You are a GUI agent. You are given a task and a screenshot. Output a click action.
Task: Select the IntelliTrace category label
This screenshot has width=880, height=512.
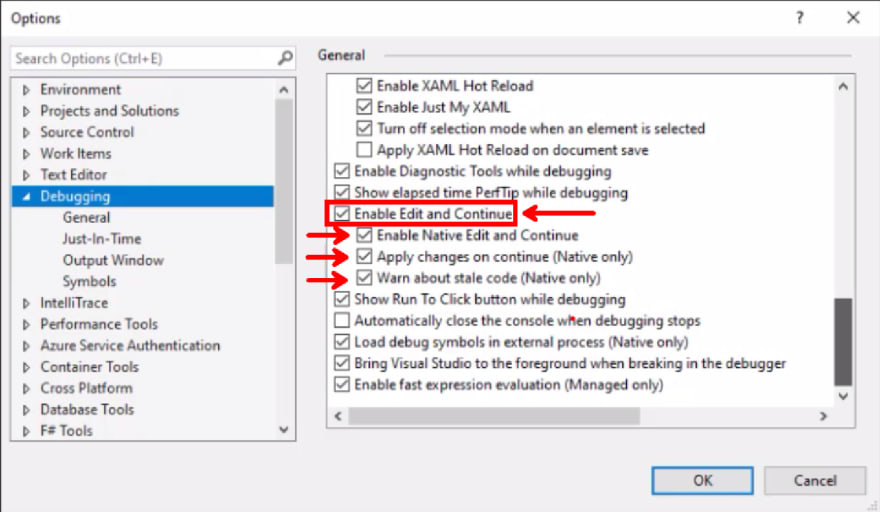point(74,303)
